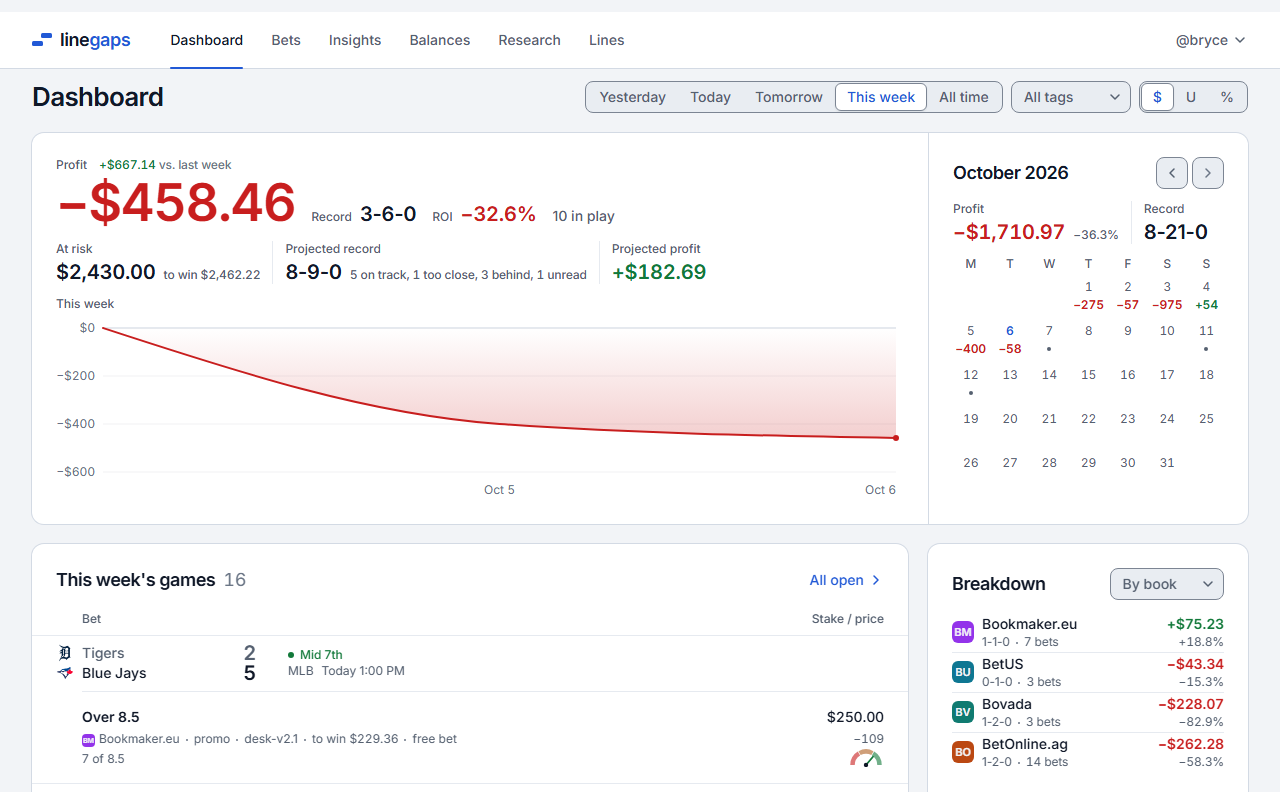Click the −$458.46 profit figure
This screenshot has width=1280, height=792.
pyautogui.click(x=176, y=203)
